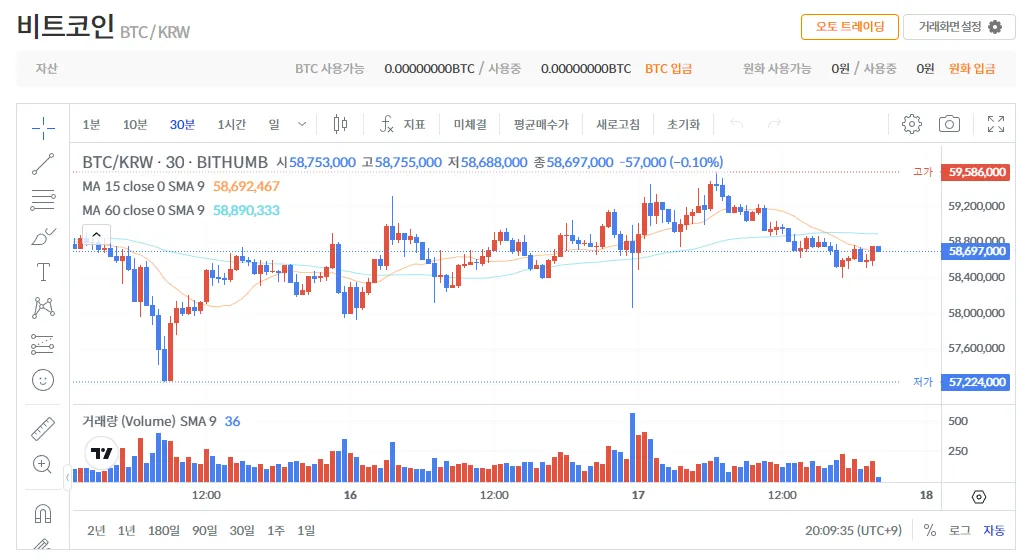Open the fx indicators menu

click(x=403, y=124)
